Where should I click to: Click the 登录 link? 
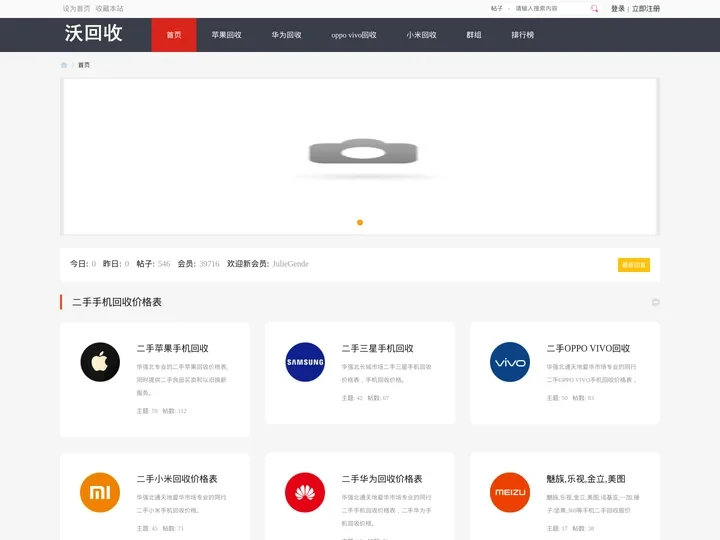618,8
